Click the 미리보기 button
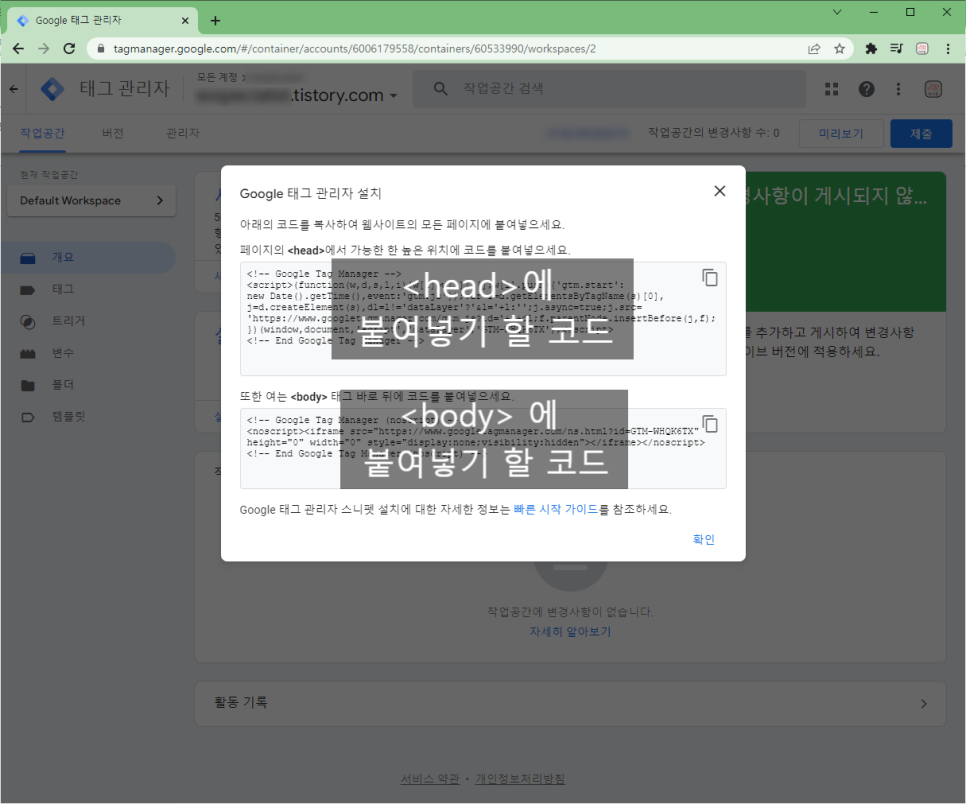 pyautogui.click(x=841, y=134)
